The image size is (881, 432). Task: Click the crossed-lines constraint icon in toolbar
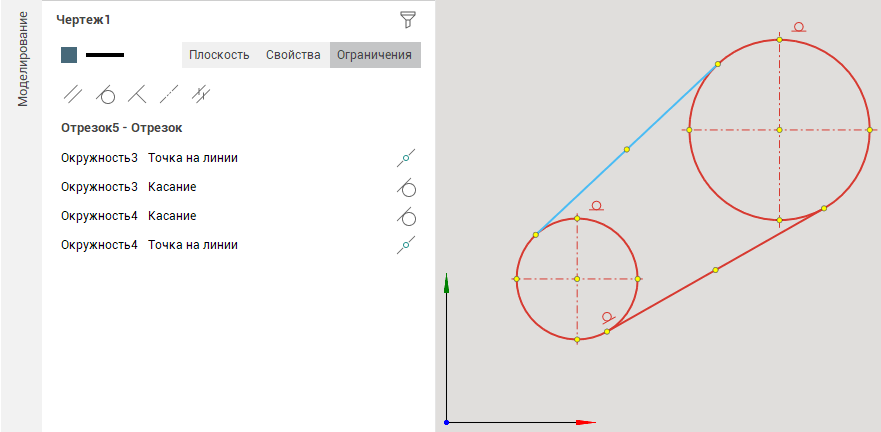(201, 95)
